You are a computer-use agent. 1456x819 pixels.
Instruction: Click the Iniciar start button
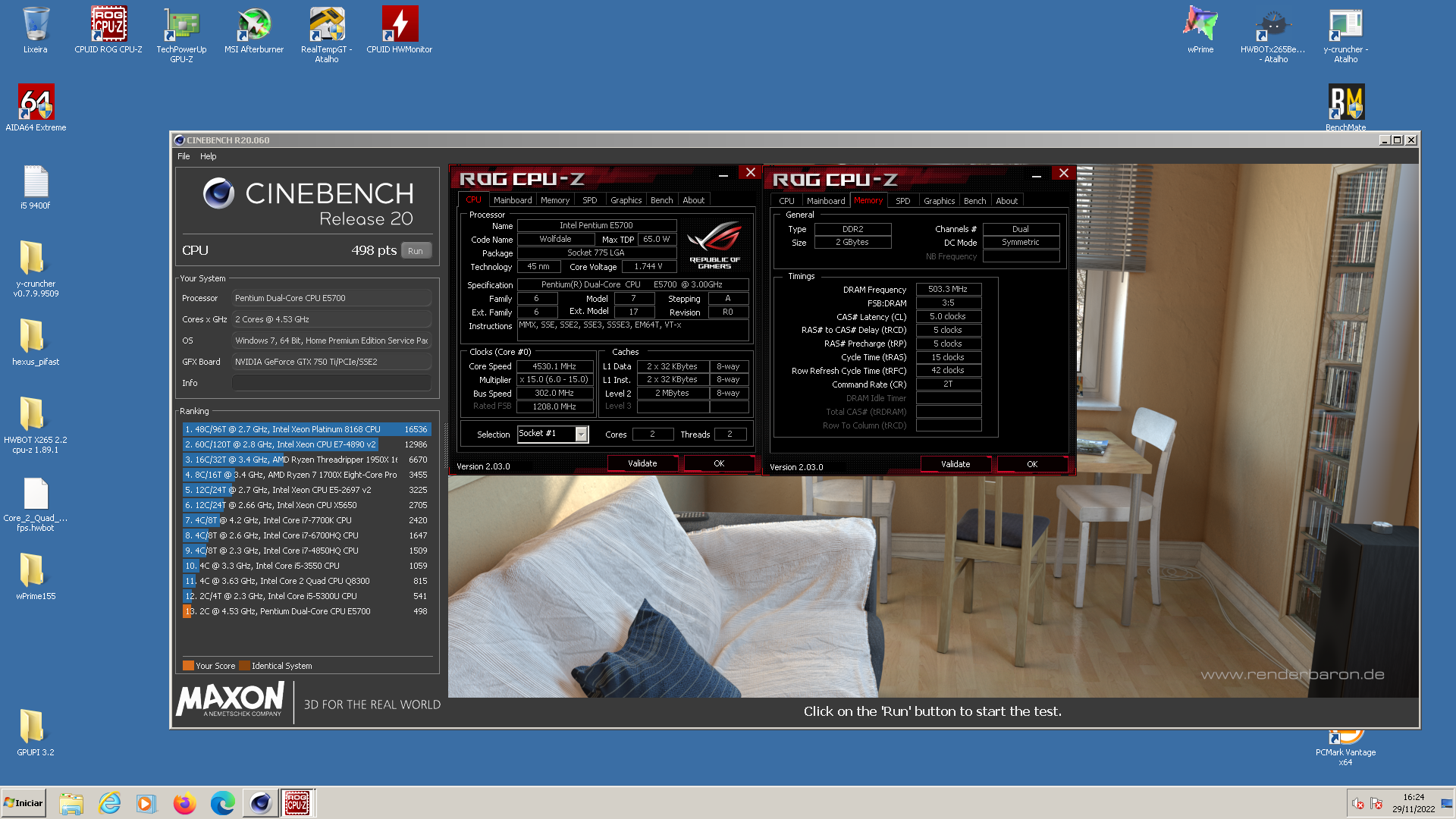pyautogui.click(x=24, y=803)
